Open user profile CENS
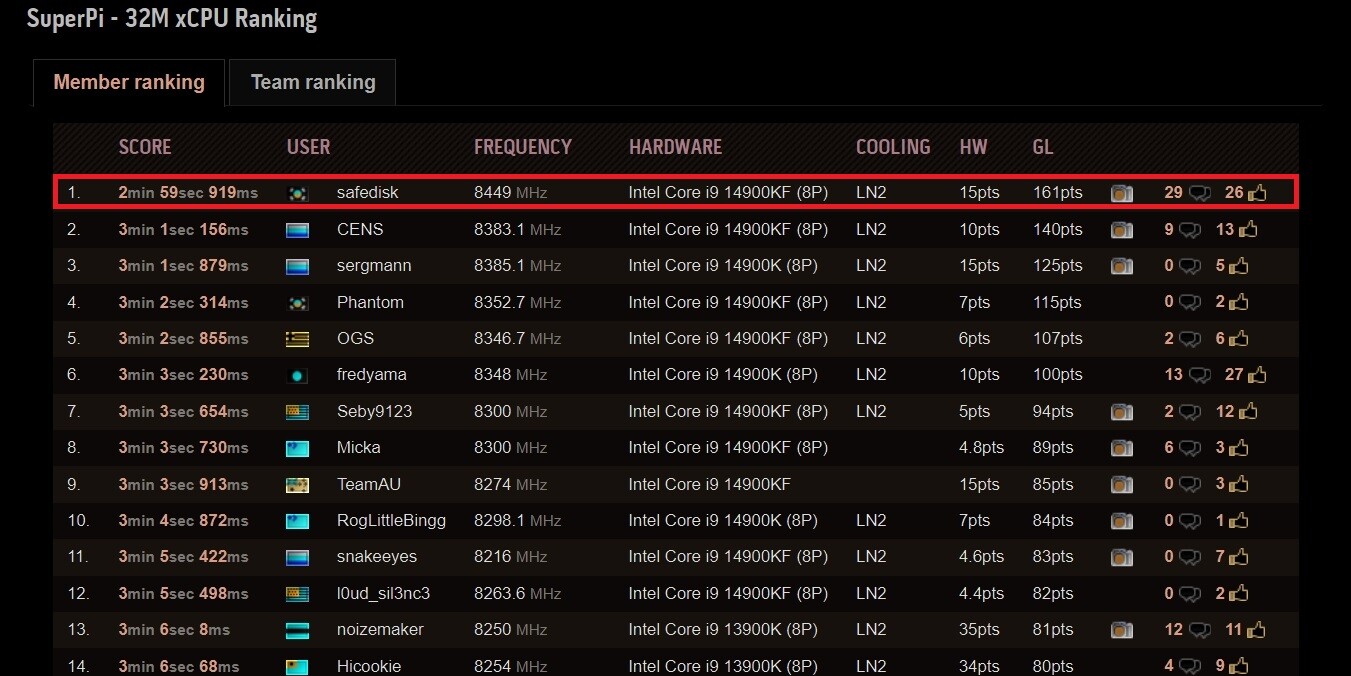Screen dimensions: 1351x676 (x=360, y=230)
